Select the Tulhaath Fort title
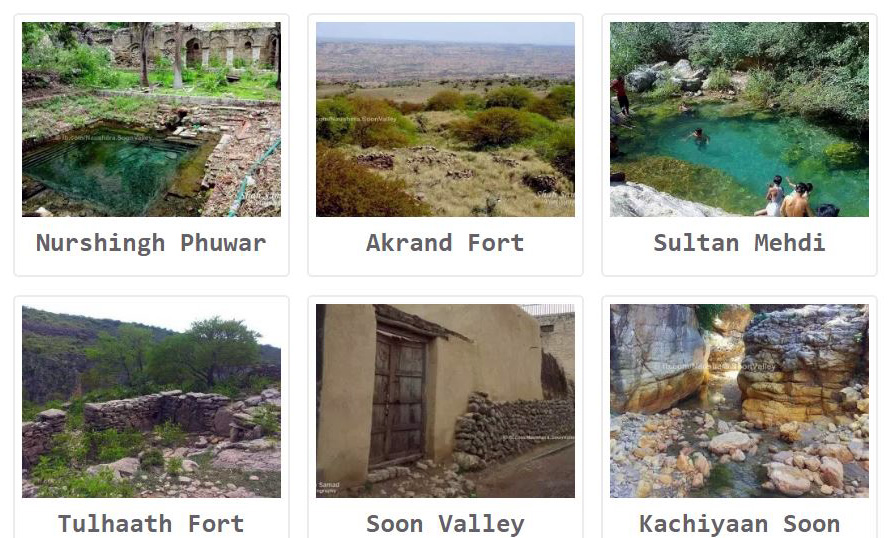The height and width of the screenshot is (538, 889). click(151, 524)
